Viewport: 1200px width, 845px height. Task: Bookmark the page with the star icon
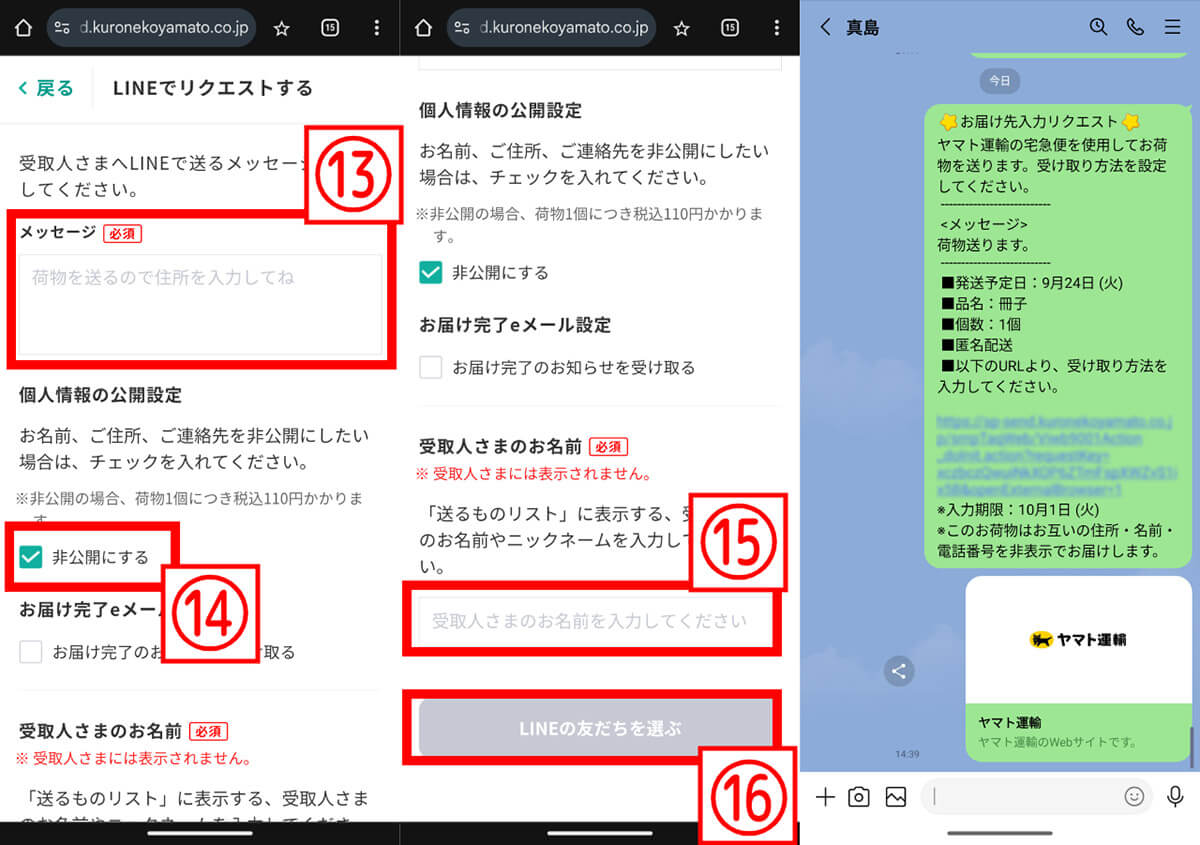[281, 28]
